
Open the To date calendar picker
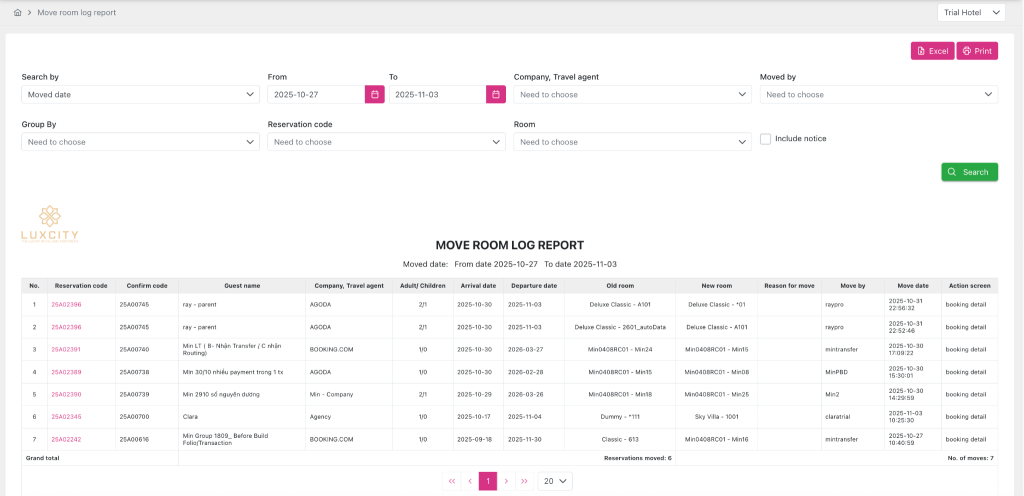[x=496, y=94]
